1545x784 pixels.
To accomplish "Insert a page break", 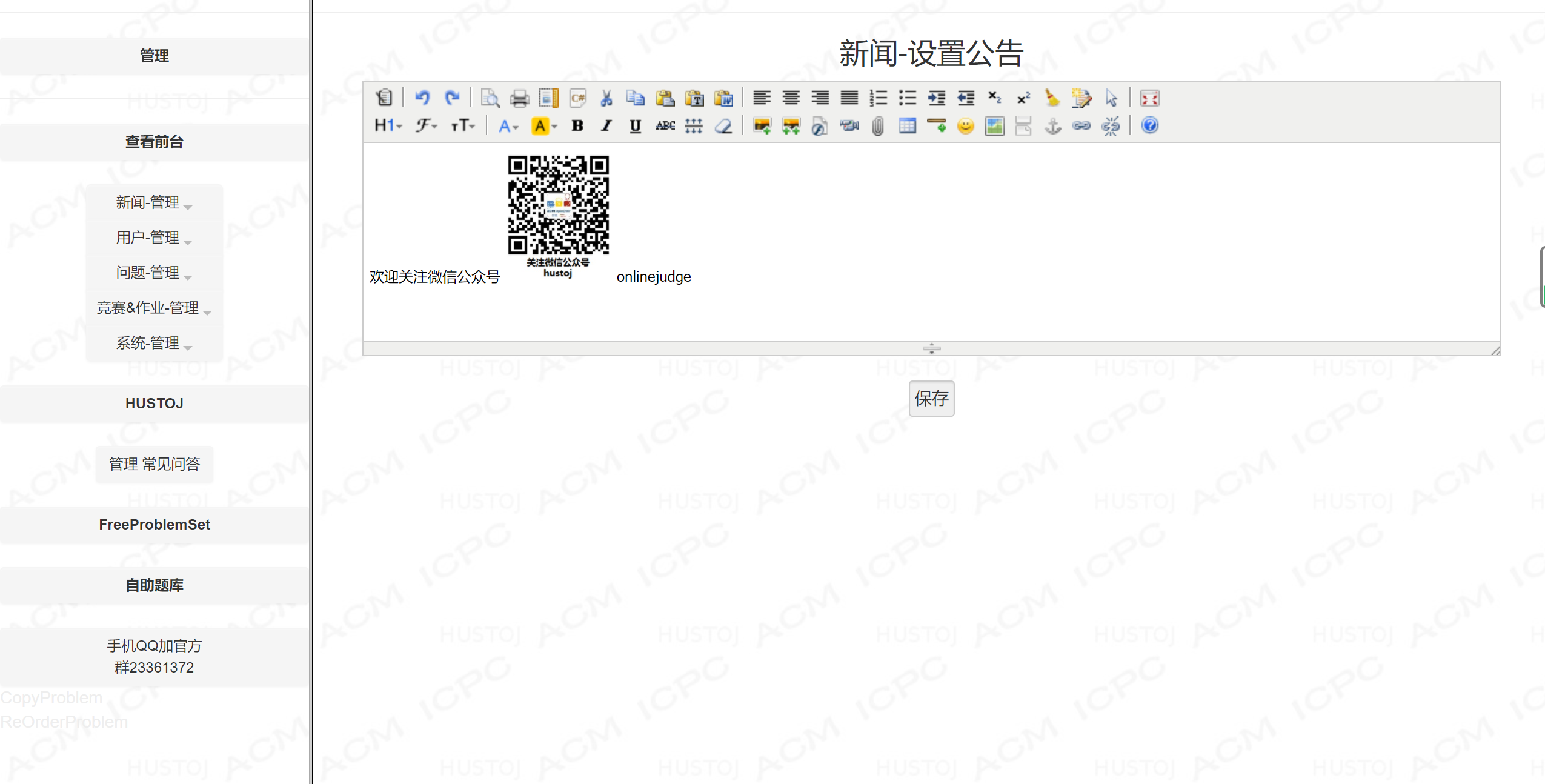I will coord(1023,125).
